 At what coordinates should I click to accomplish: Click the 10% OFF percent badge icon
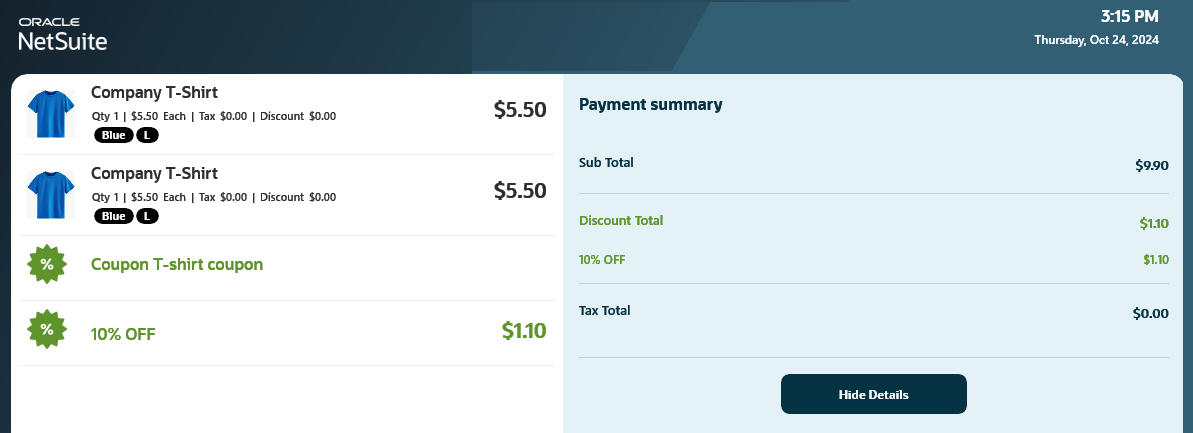(x=46, y=330)
